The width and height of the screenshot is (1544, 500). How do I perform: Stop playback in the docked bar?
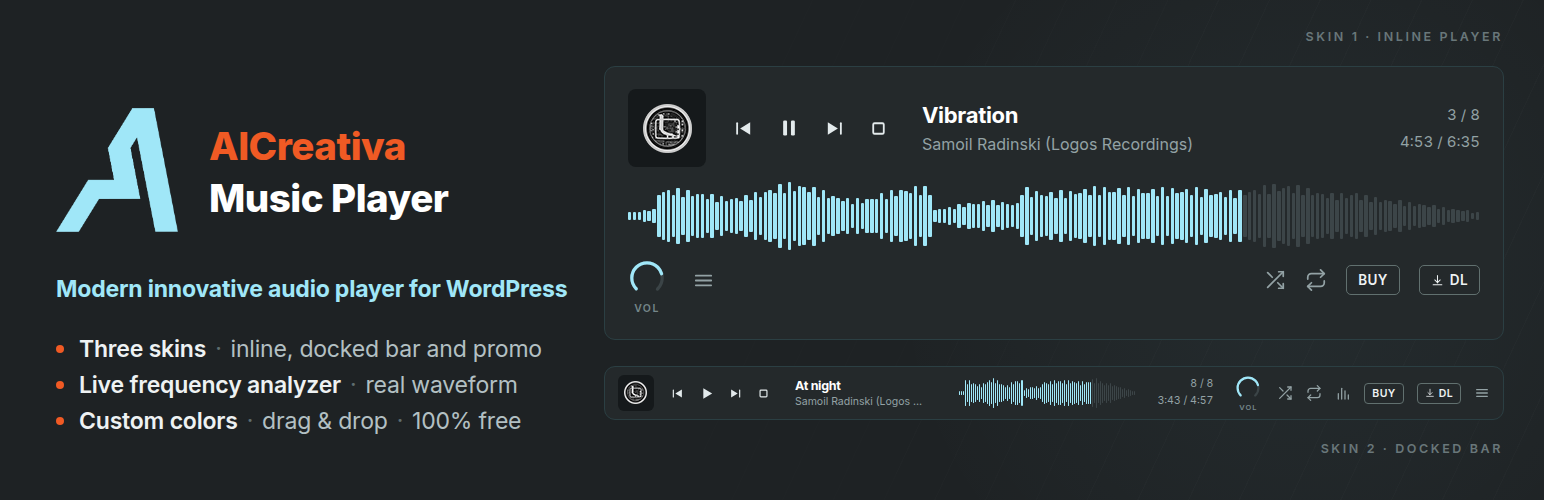pos(763,394)
